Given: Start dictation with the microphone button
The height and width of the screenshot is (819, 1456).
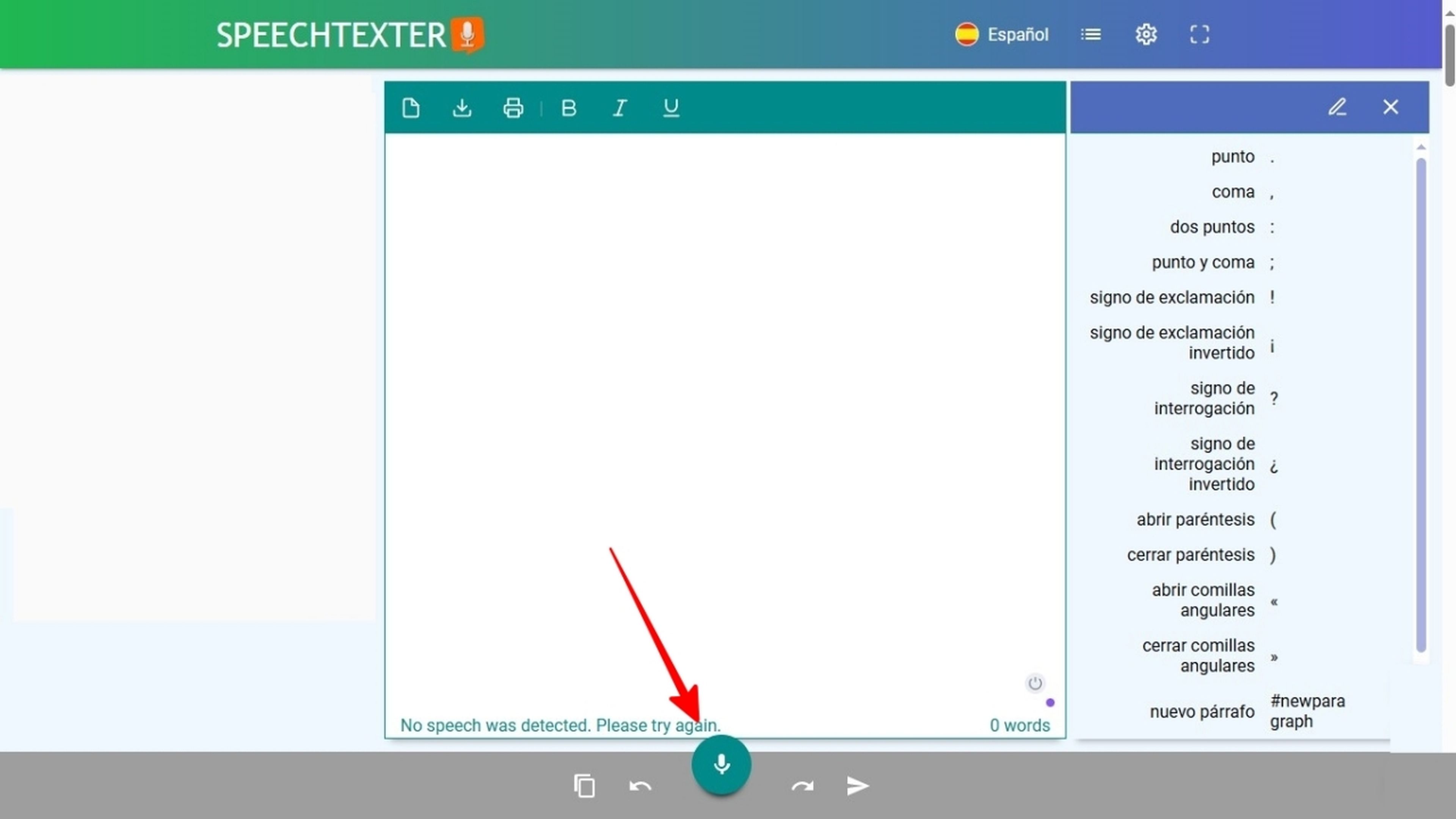Looking at the screenshot, I should coord(721,765).
